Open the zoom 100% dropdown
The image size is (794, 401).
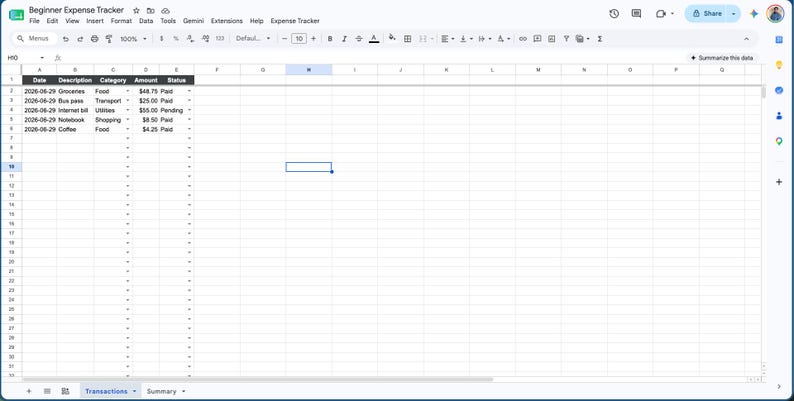[133, 38]
